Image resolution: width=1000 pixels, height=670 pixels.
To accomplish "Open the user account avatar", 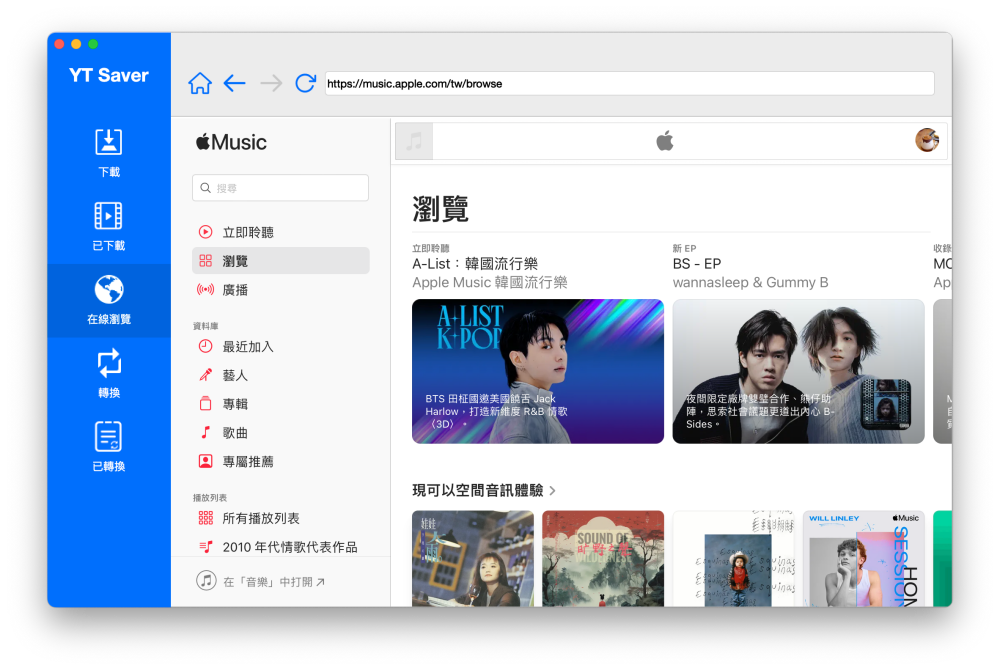I will coord(927,140).
